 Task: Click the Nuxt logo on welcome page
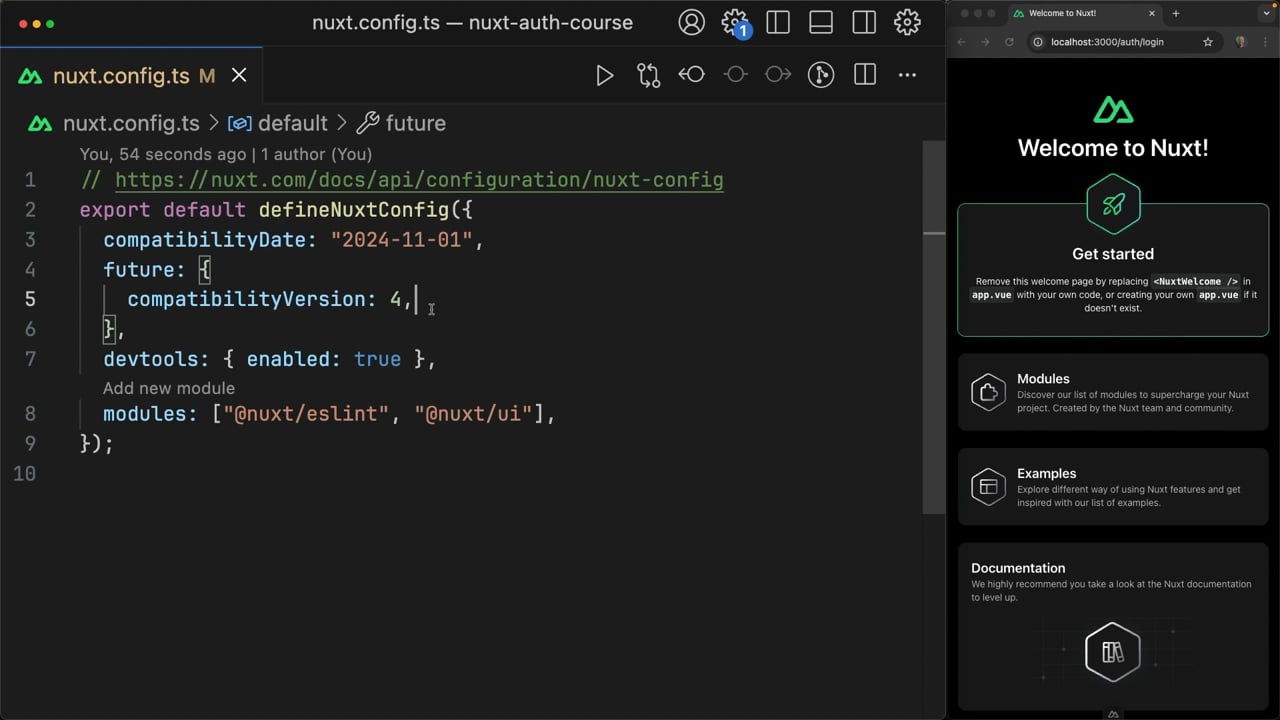1113,110
